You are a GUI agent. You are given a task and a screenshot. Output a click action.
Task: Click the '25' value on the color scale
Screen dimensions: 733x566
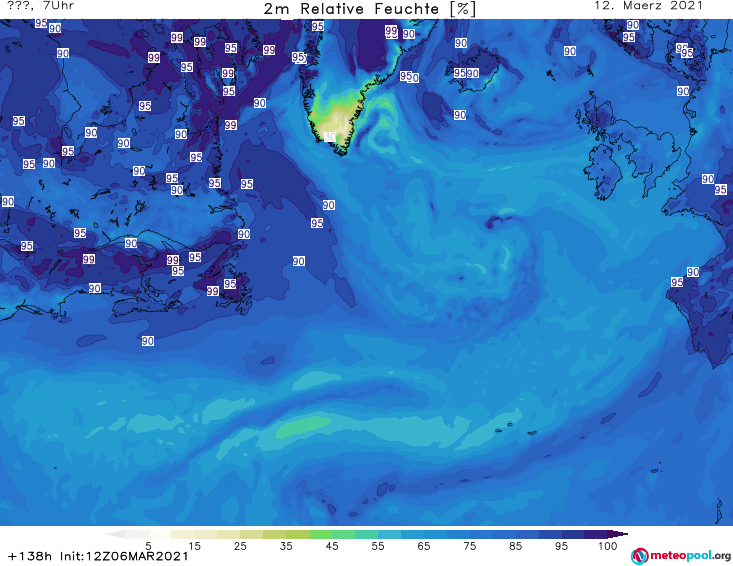(240, 546)
